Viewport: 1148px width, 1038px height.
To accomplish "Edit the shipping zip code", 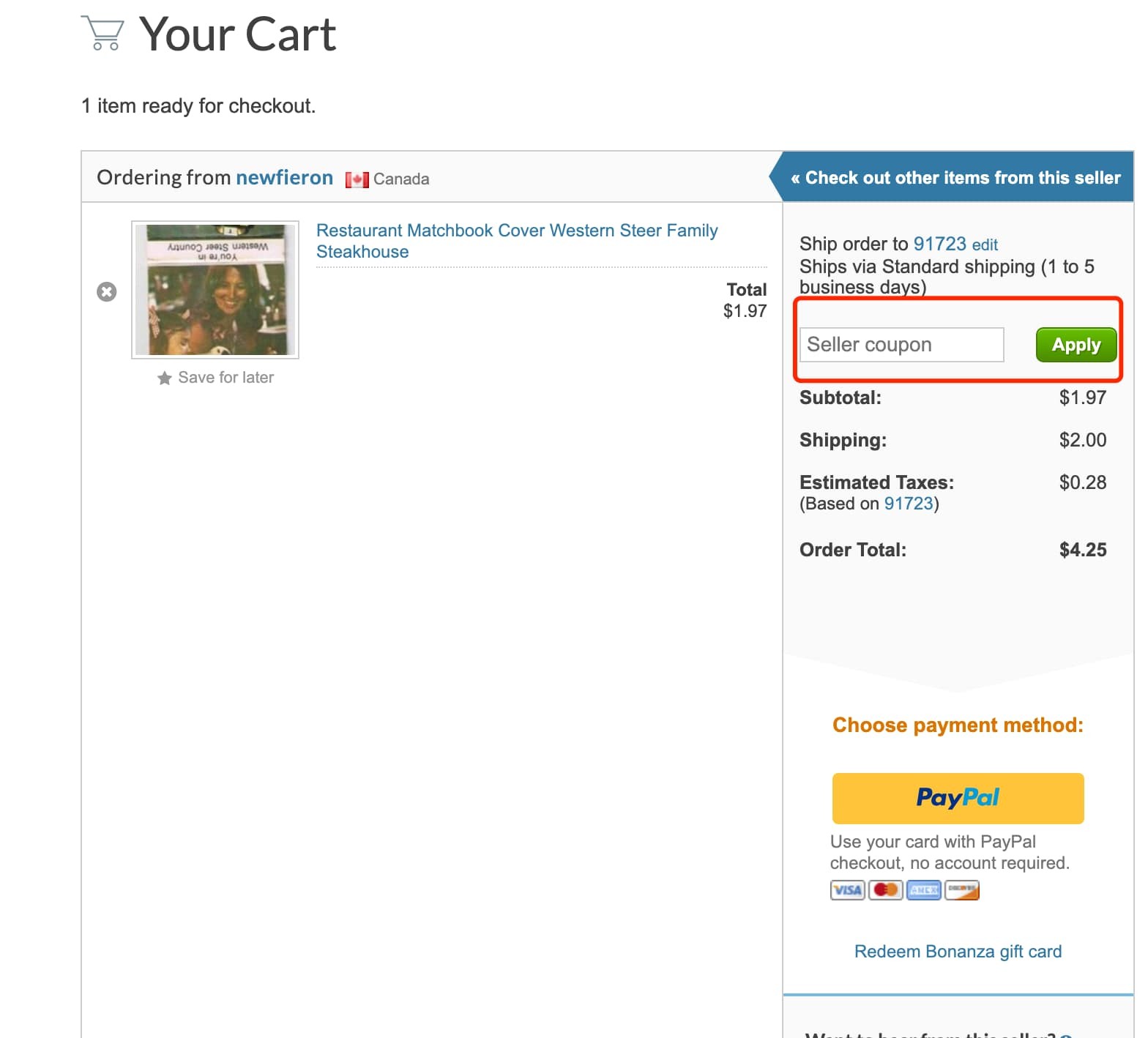I will point(985,244).
